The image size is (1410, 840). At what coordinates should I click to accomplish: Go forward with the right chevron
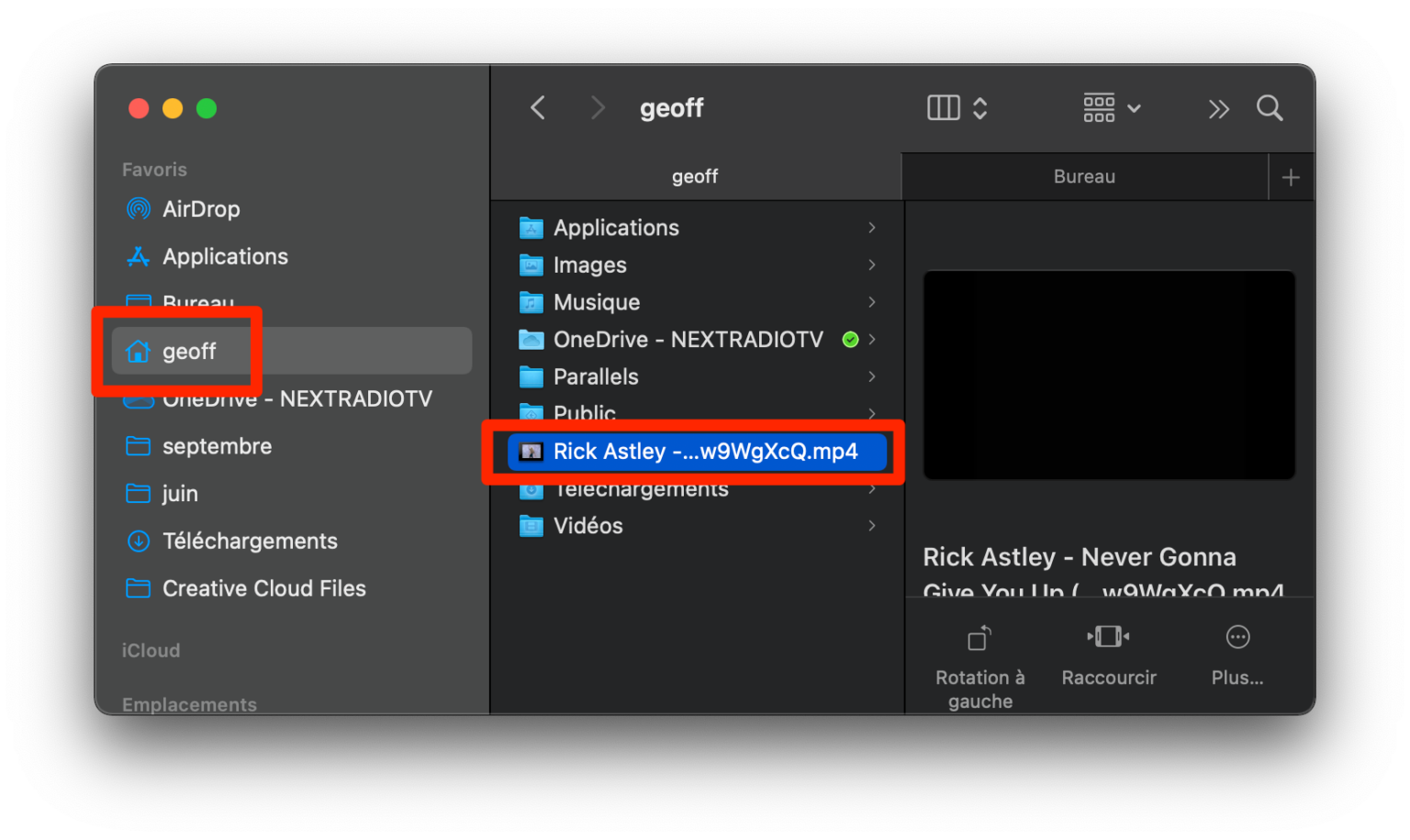pos(598,108)
